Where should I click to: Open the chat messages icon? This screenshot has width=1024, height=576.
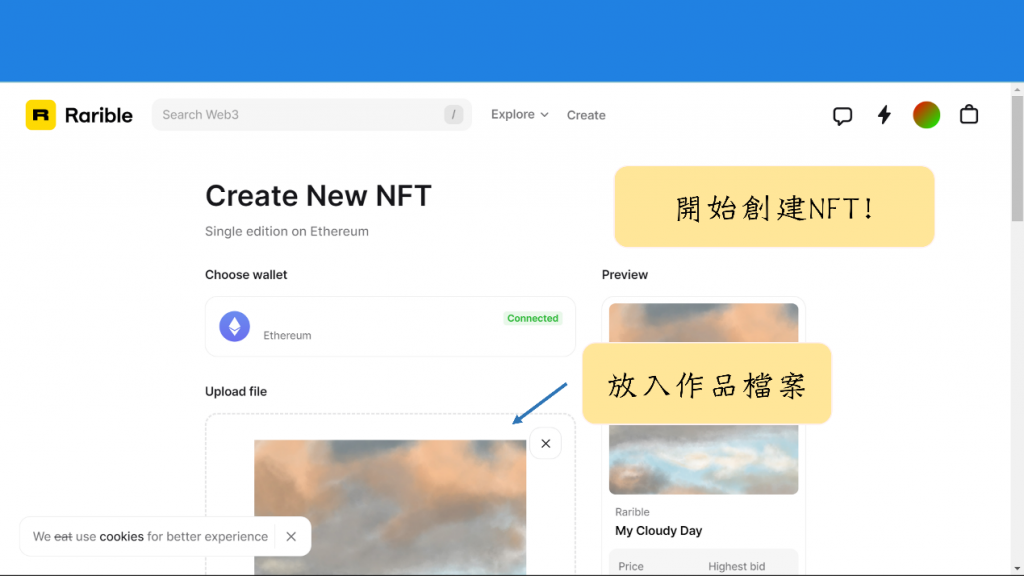(842, 116)
